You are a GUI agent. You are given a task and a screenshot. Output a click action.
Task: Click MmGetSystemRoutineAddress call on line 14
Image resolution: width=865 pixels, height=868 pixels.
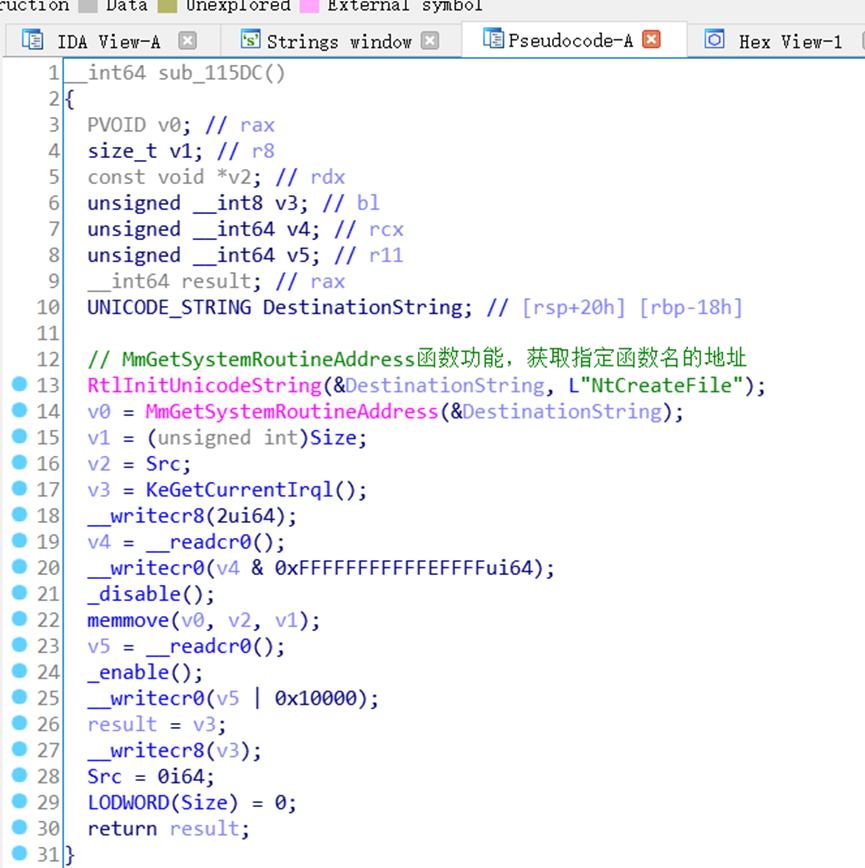[x=292, y=412]
